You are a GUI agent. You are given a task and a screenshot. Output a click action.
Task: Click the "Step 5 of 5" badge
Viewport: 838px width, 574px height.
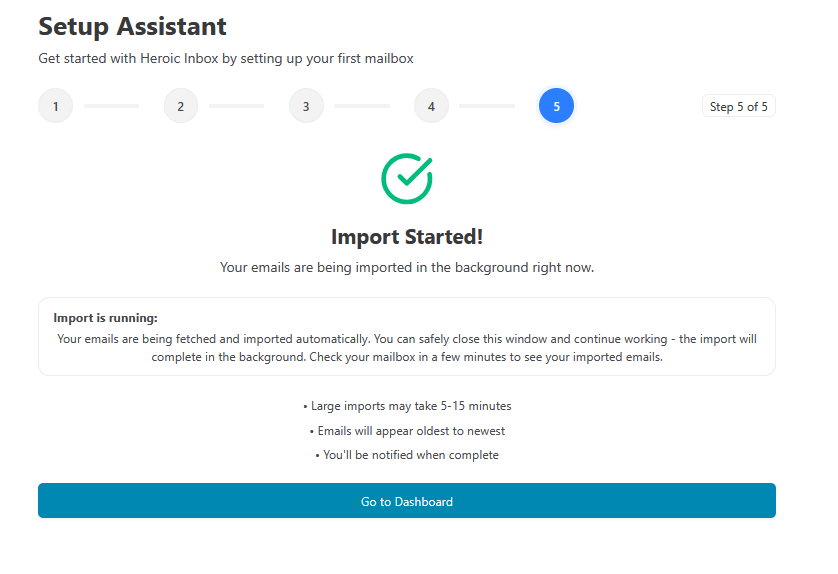point(738,106)
